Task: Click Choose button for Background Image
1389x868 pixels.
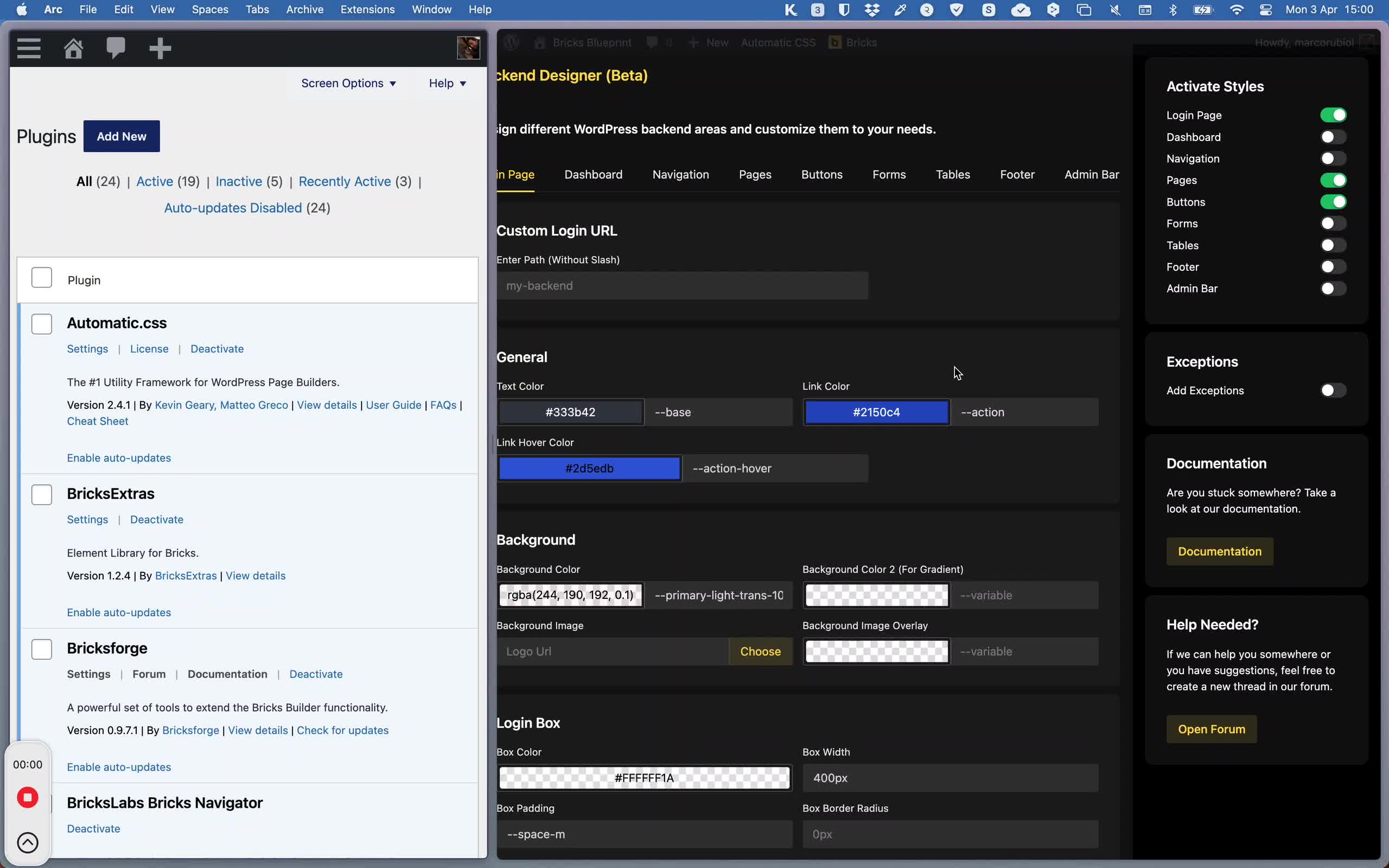Action: (x=761, y=652)
